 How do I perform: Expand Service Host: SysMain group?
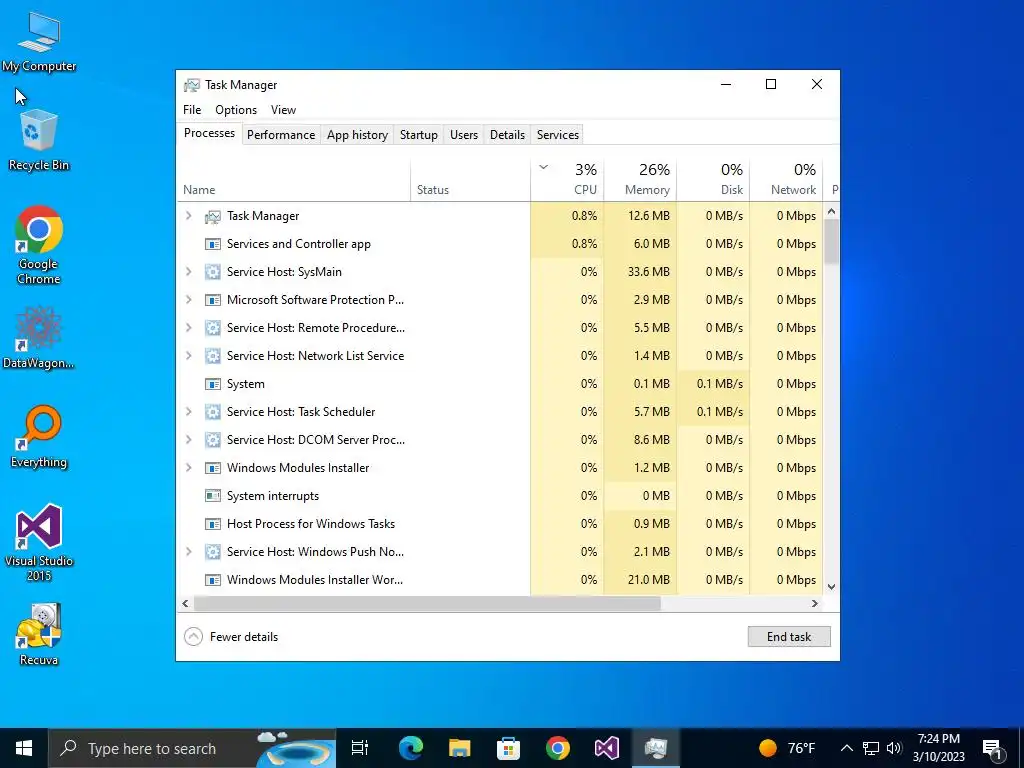[189, 272]
